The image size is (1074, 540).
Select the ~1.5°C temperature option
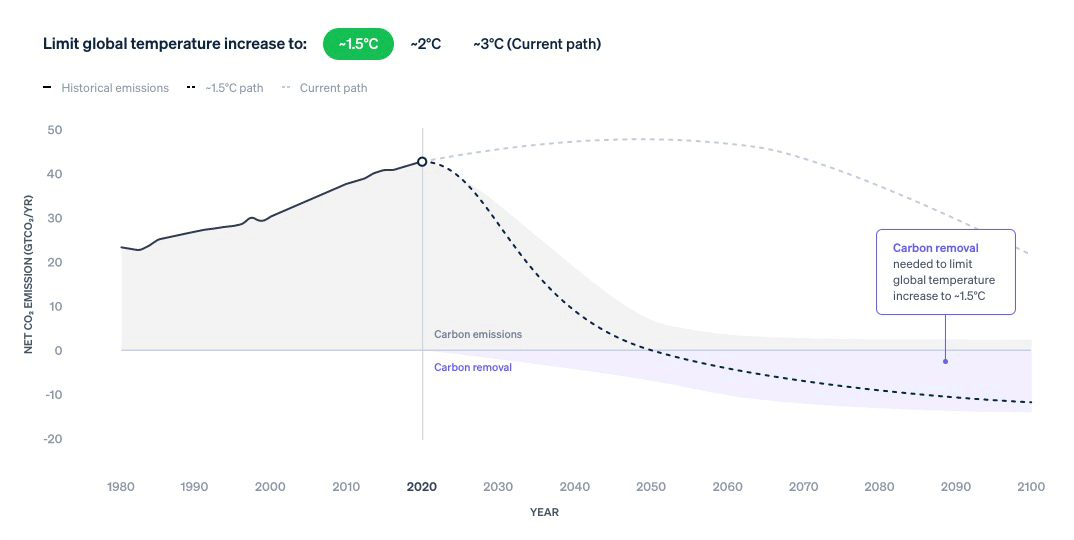pos(358,44)
